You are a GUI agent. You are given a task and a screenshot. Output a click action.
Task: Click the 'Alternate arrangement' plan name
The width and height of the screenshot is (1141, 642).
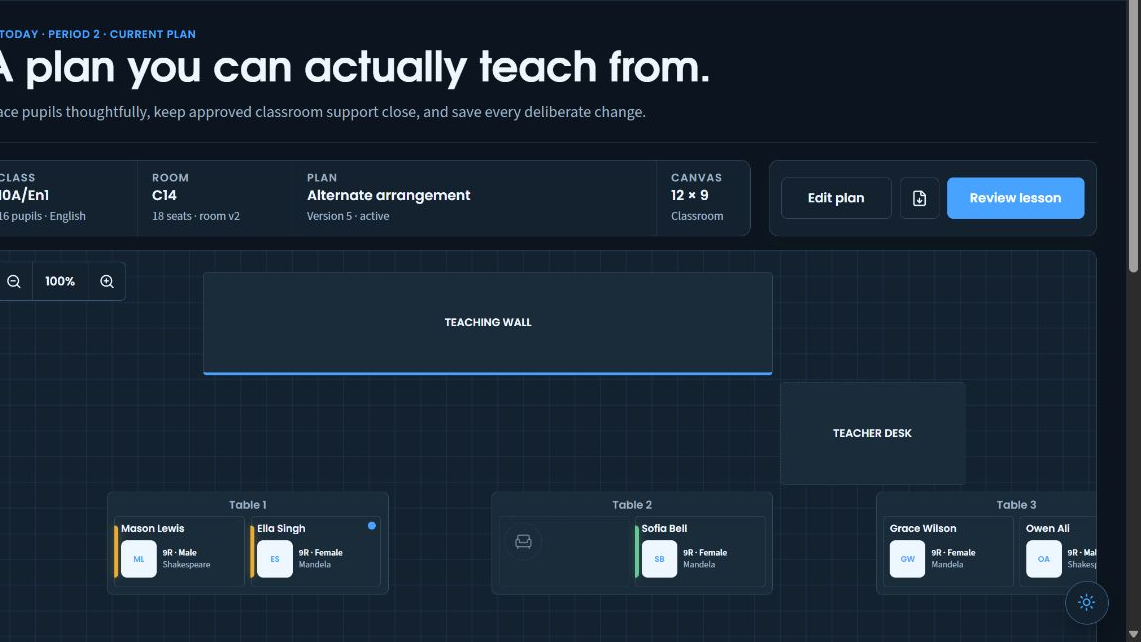coord(389,195)
